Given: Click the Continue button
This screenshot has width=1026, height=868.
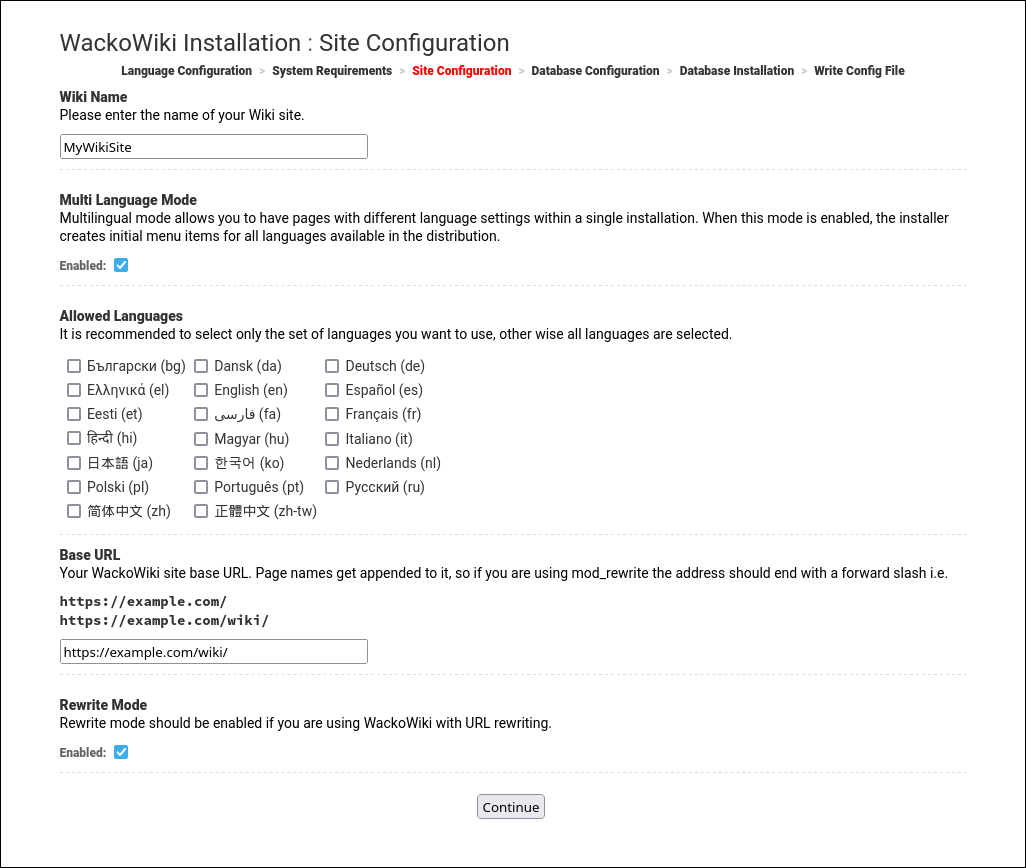Looking at the screenshot, I should (x=510, y=806).
